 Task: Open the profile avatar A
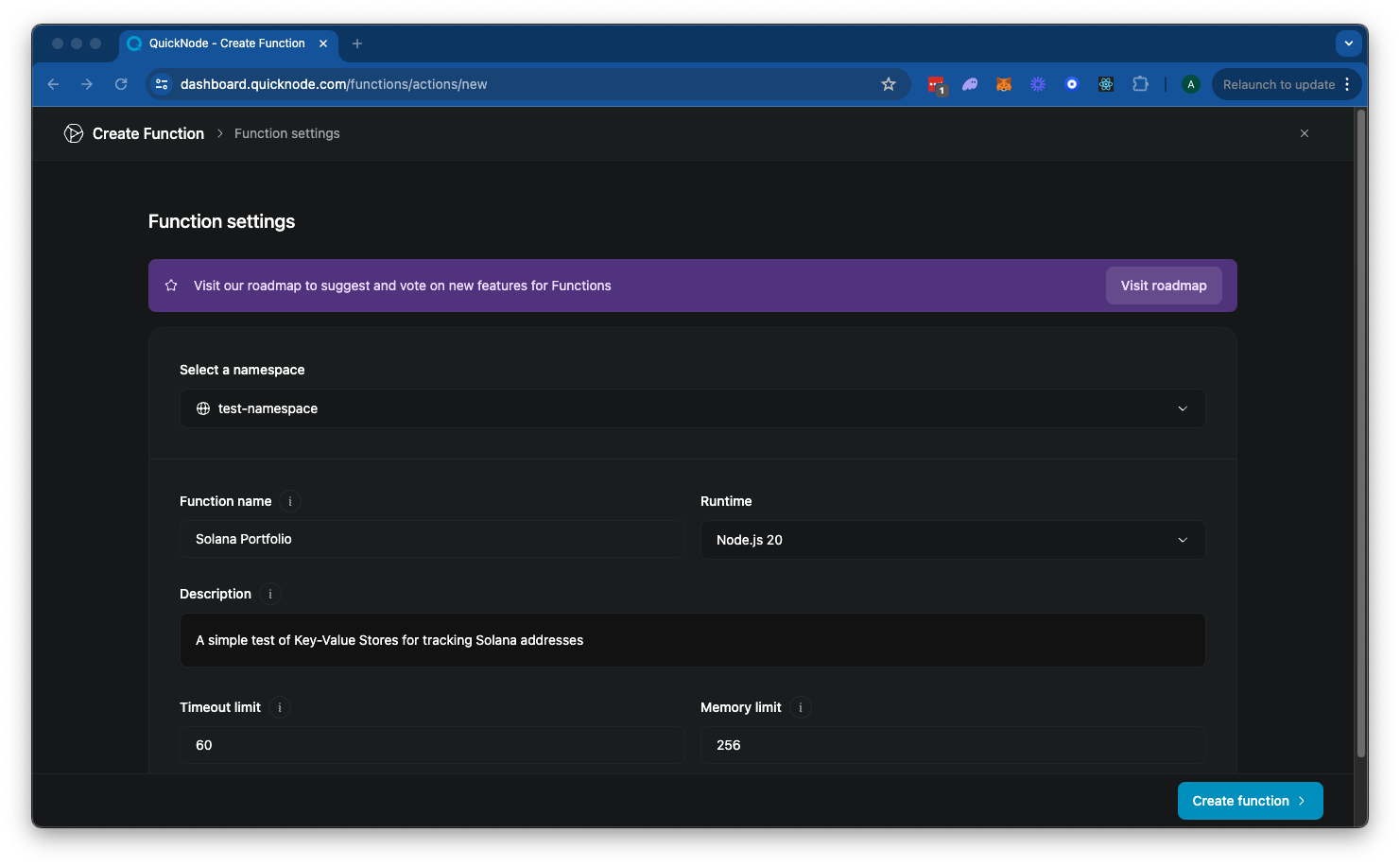pyautogui.click(x=1191, y=84)
